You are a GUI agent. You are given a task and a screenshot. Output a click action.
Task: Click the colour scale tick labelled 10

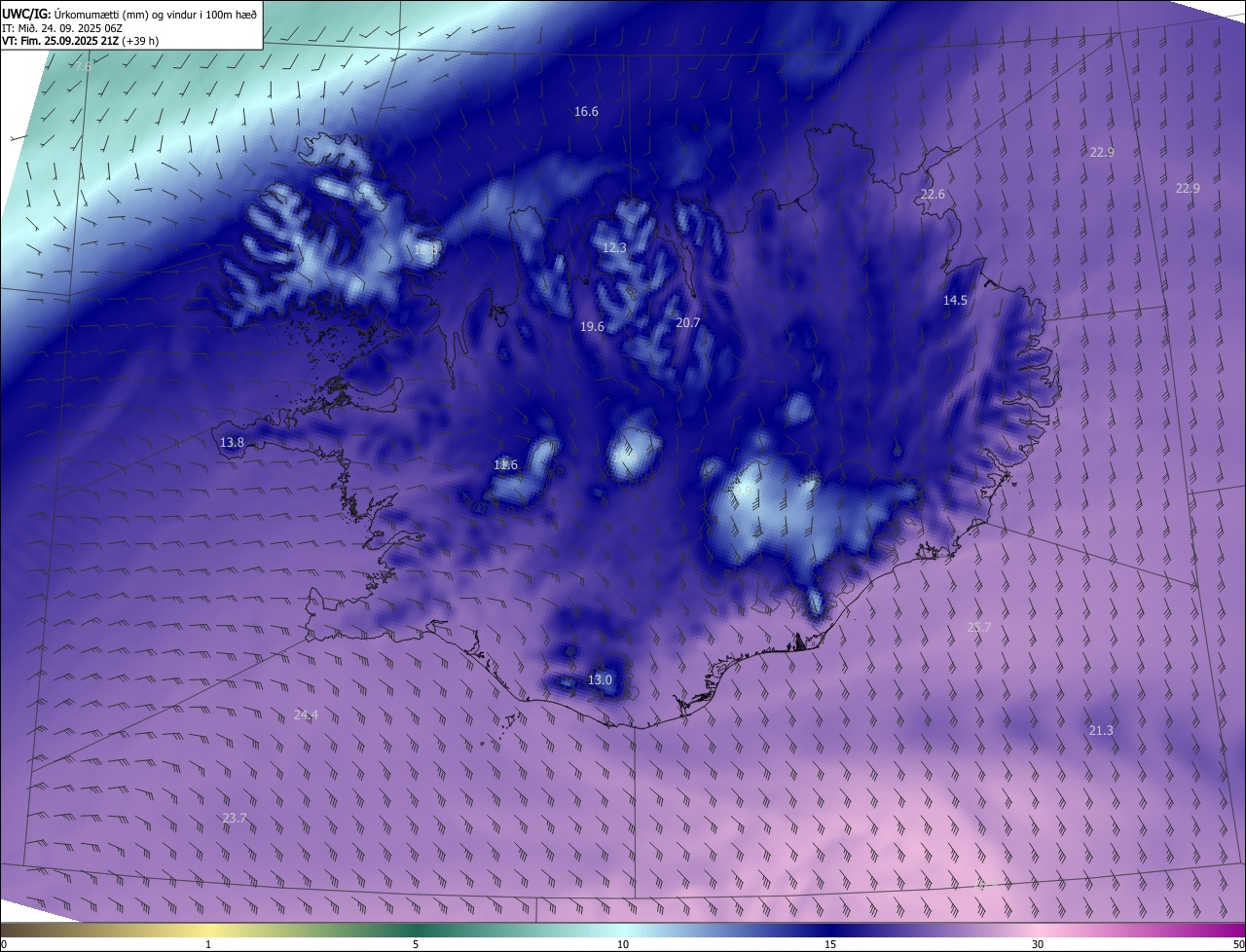click(x=623, y=944)
